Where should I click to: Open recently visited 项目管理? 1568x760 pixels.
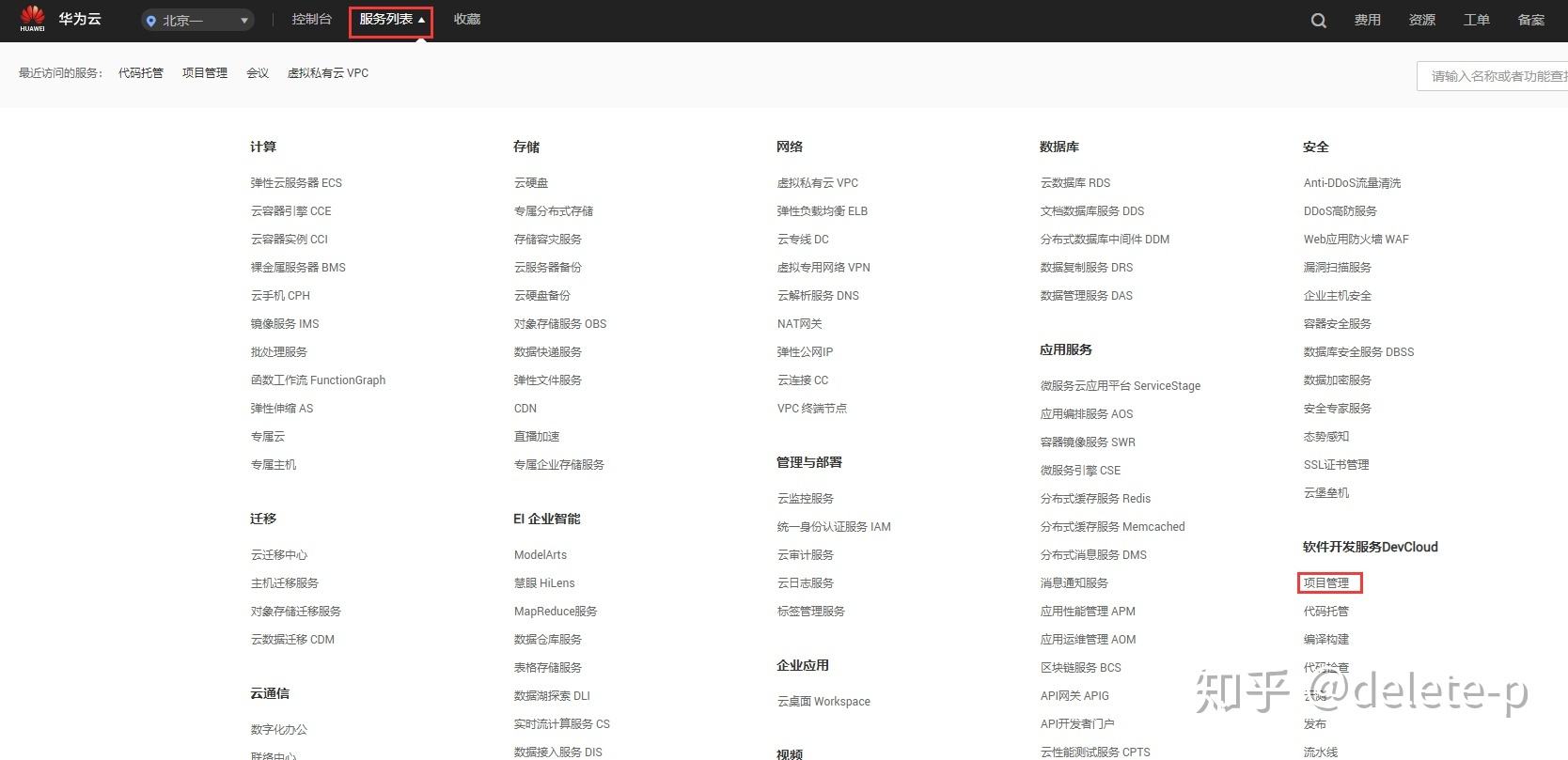tap(205, 73)
